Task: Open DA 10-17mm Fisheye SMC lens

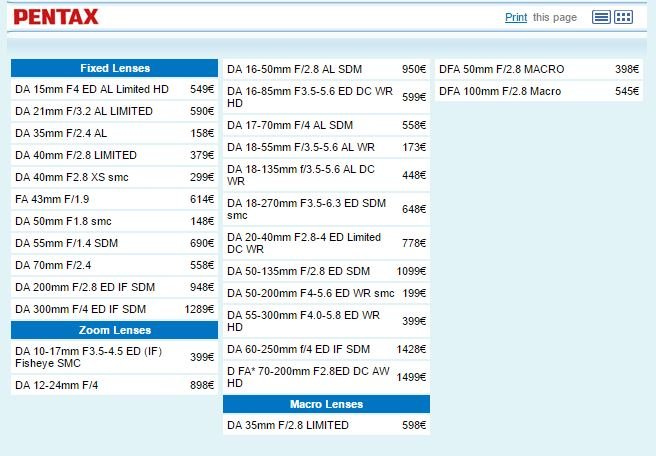Action: [88, 357]
